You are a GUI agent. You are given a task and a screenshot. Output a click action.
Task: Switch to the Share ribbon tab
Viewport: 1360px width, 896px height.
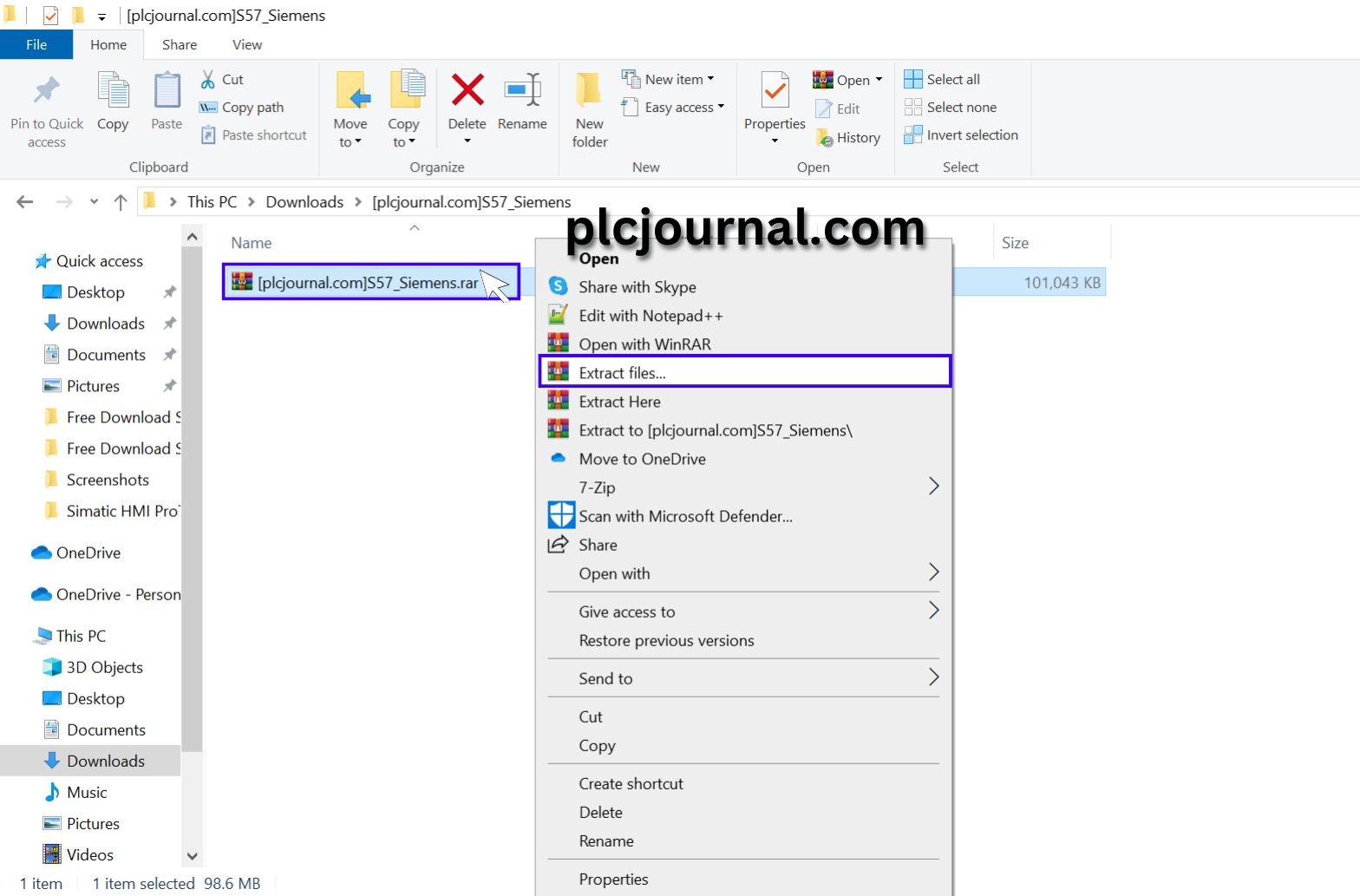180,44
